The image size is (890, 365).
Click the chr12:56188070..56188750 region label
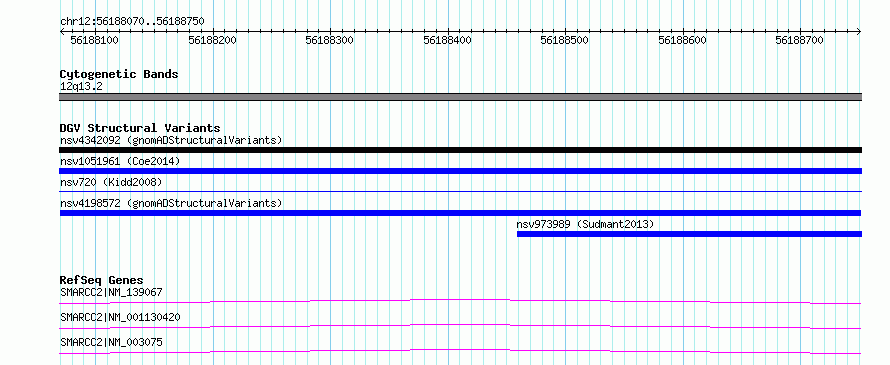pos(132,22)
